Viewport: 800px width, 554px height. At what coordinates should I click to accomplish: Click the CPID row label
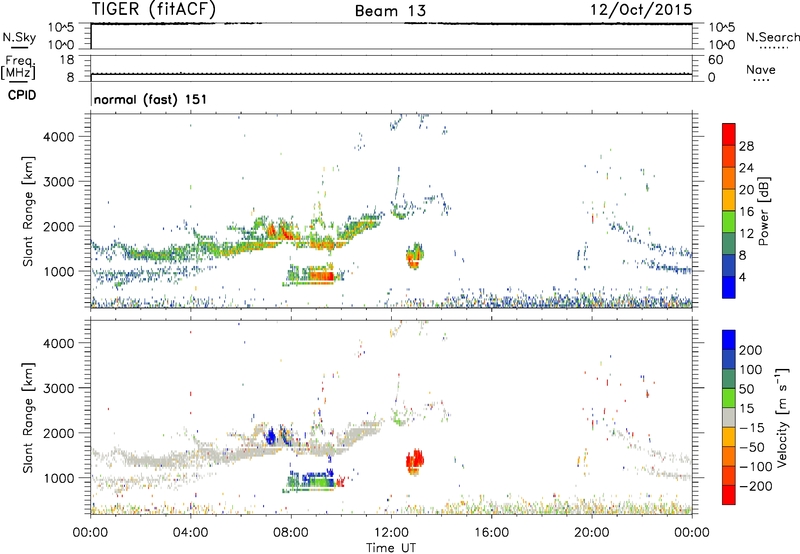click(x=22, y=95)
